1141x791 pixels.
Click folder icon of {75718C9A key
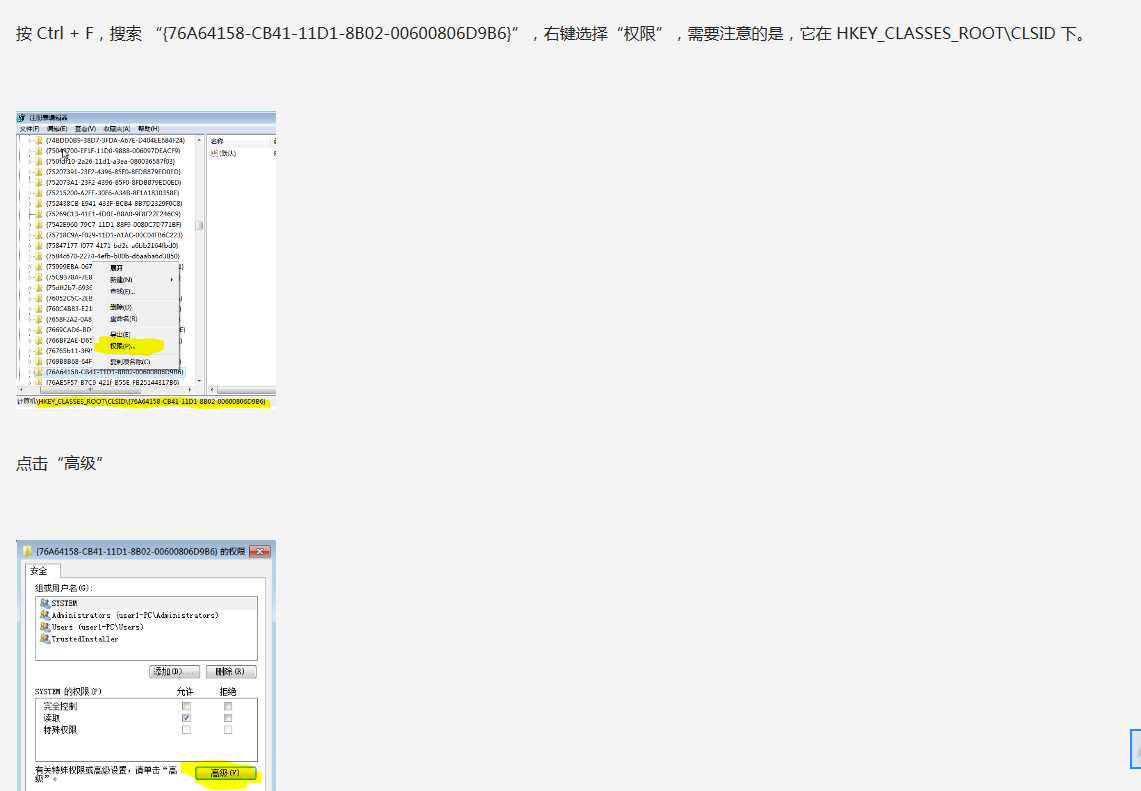click(39, 235)
